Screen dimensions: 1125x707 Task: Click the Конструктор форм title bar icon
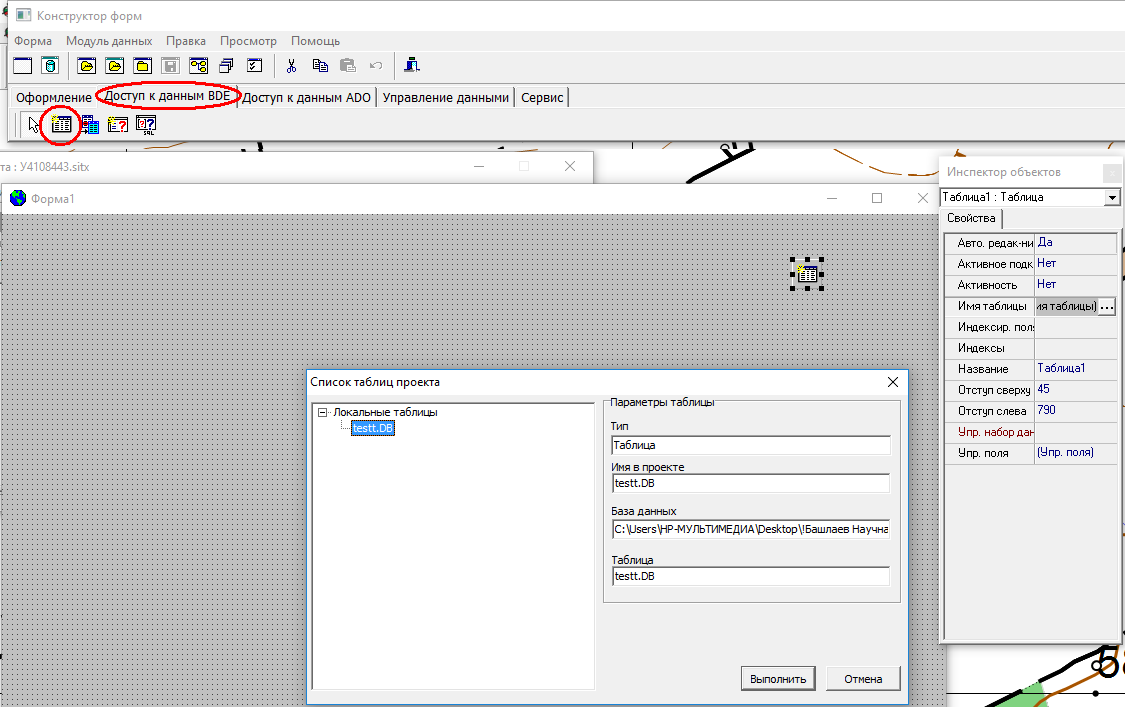pos(23,15)
